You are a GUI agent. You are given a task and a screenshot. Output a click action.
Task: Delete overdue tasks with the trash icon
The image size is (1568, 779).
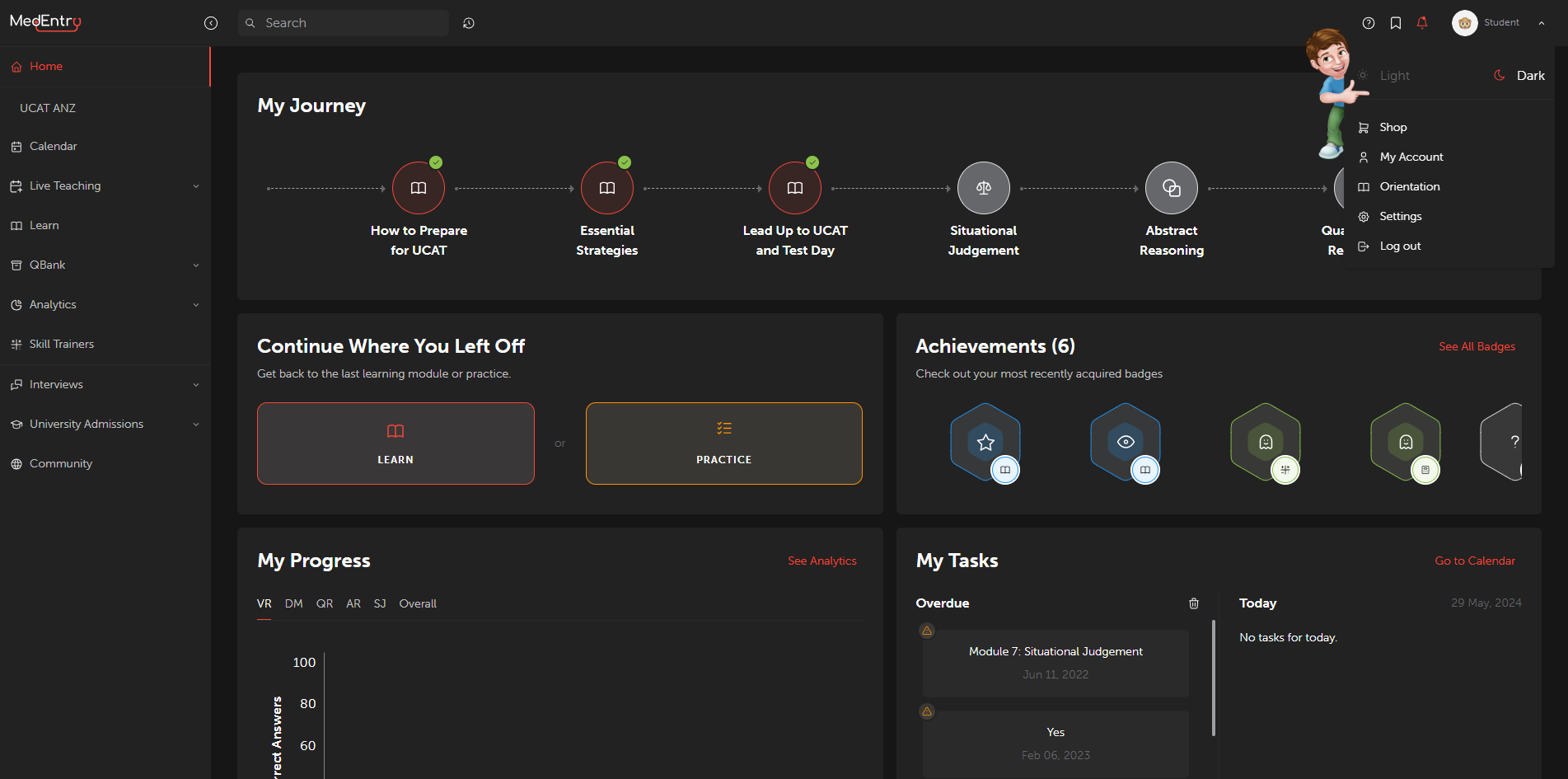(x=1194, y=603)
